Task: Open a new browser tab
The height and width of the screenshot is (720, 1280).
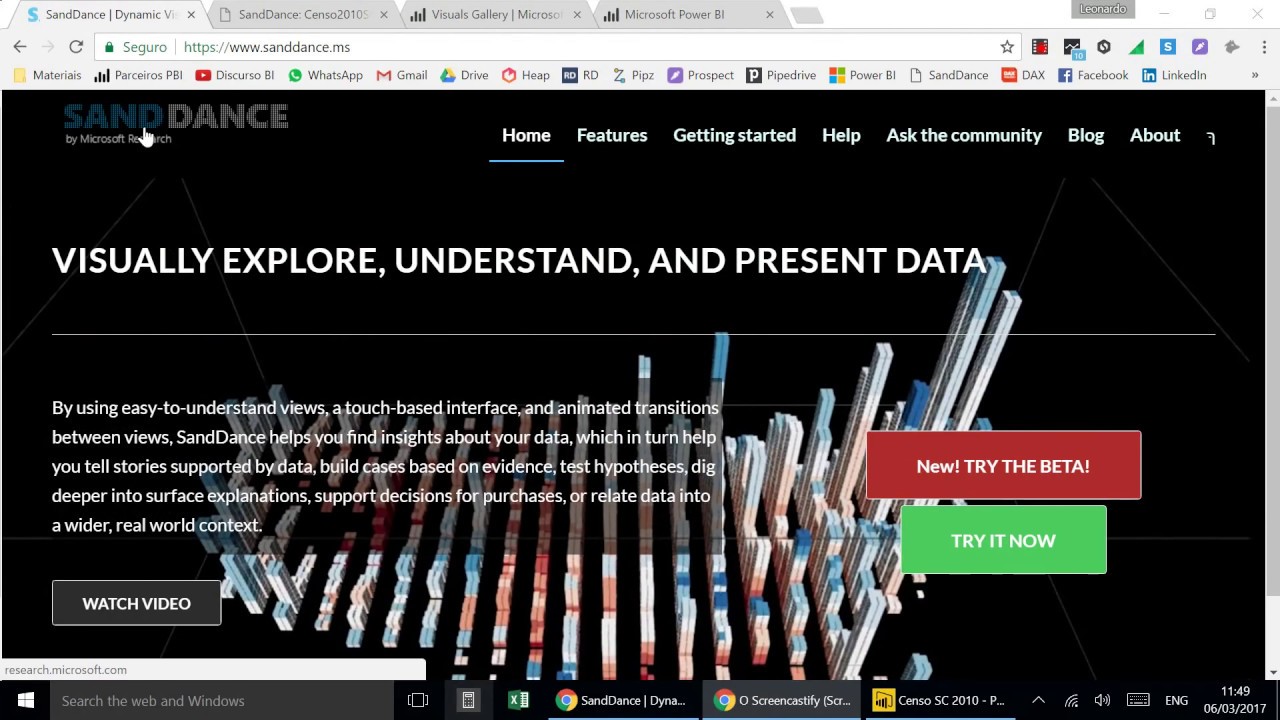Action: 806,15
